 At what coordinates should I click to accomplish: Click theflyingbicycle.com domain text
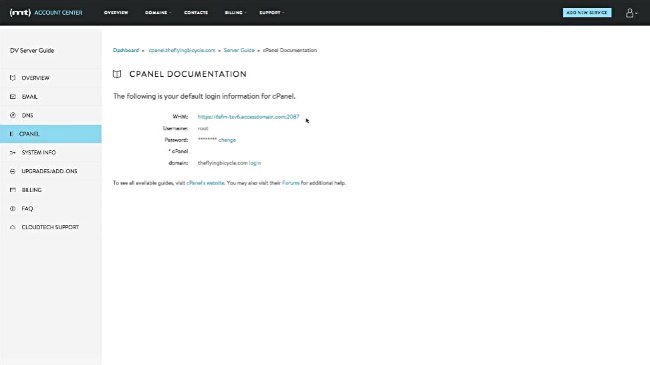(223, 163)
